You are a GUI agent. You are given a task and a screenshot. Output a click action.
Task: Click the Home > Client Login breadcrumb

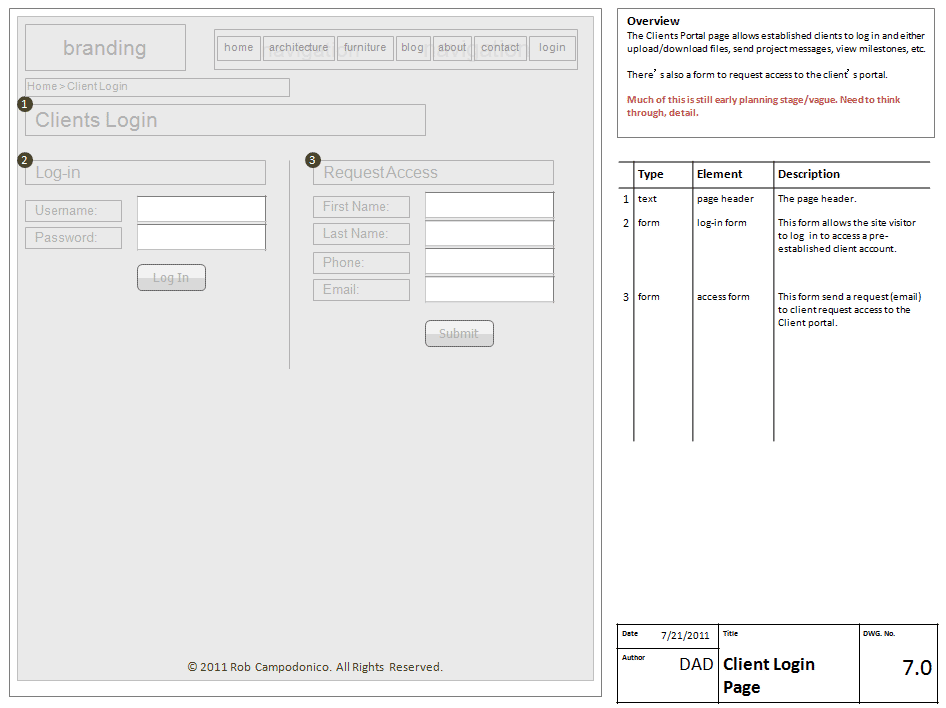(157, 87)
